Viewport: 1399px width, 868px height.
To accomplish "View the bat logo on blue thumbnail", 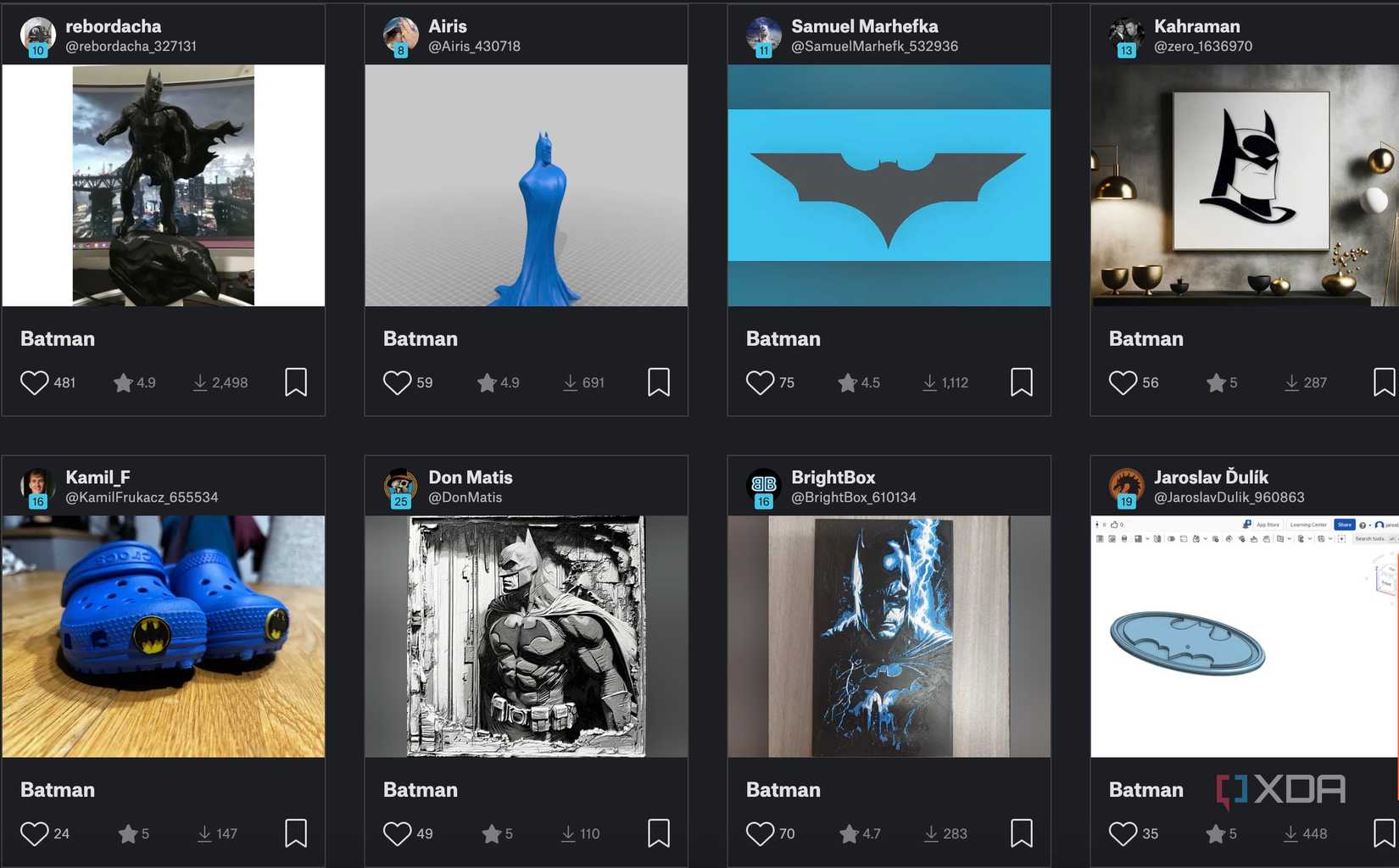I will 889,186.
